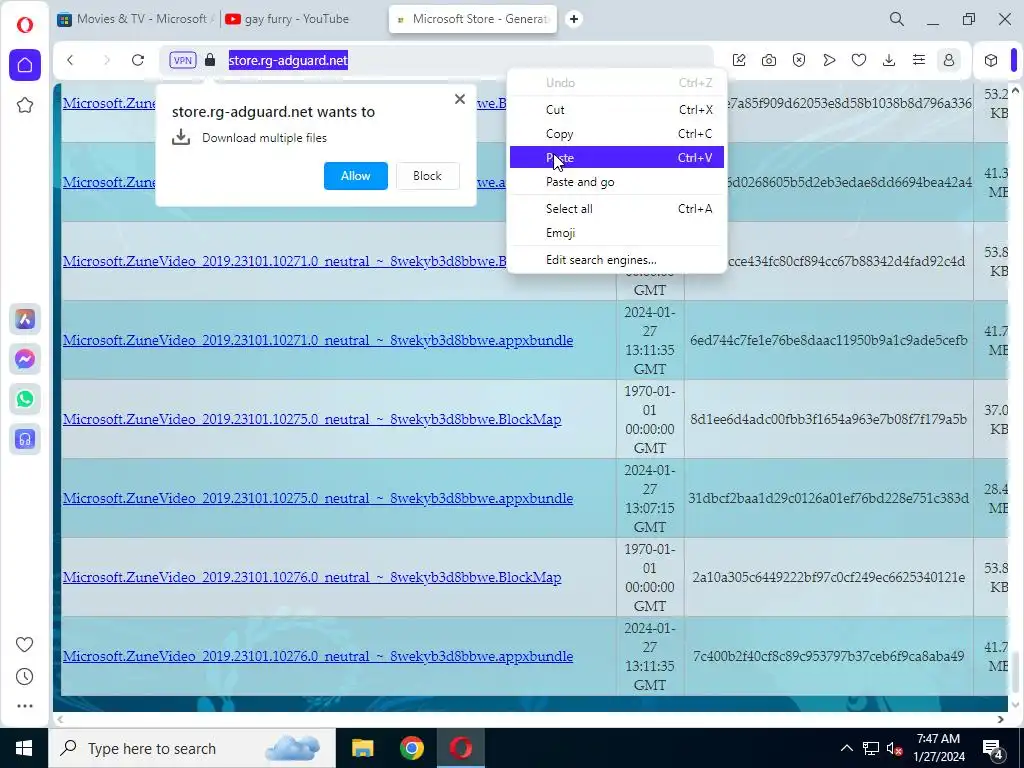
Task: Open the edit/pinboard toolbar icon
Action: pyautogui.click(x=739, y=60)
